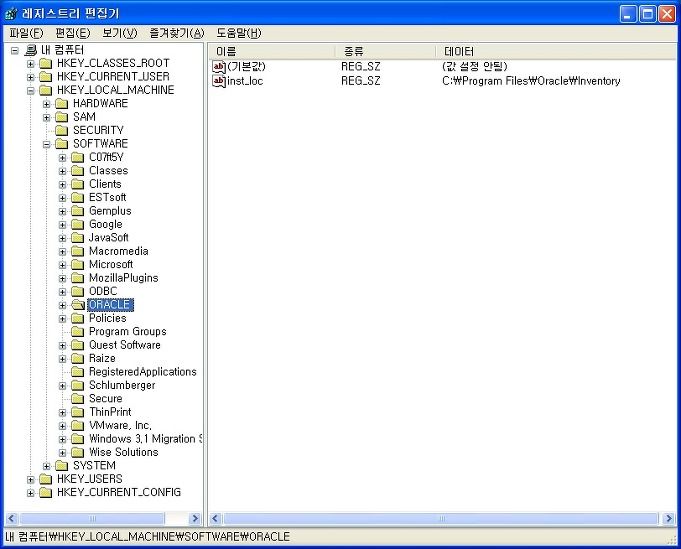Select the inst_loc value name

click(x=245, y=81)
